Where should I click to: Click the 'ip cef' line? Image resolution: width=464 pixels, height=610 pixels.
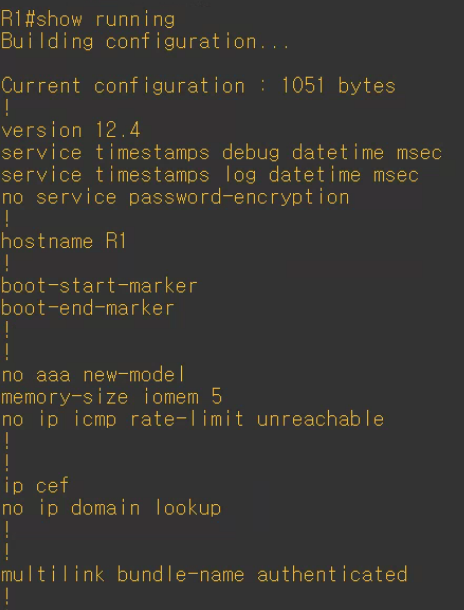35,486
